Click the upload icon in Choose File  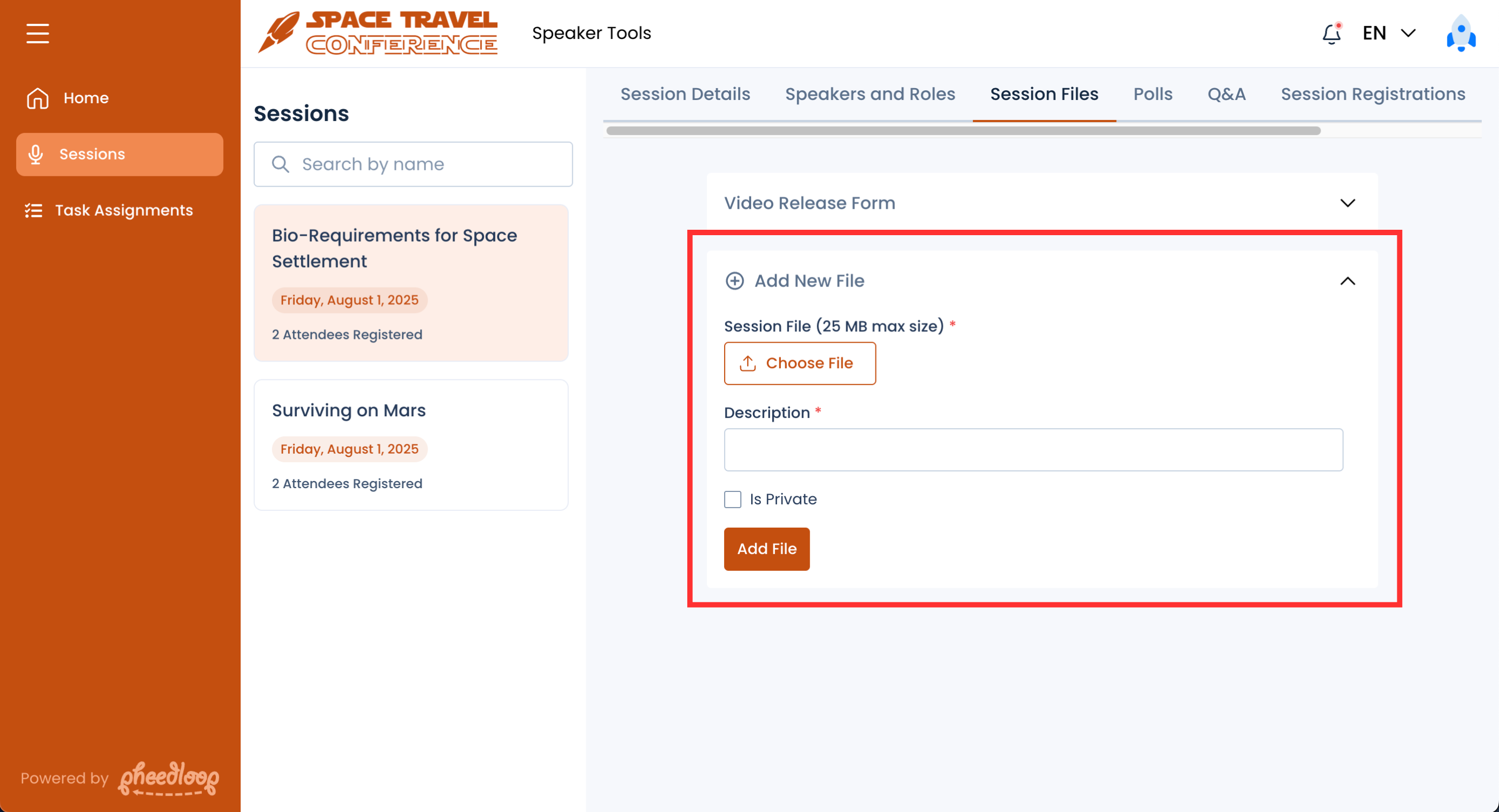point(747,363)
